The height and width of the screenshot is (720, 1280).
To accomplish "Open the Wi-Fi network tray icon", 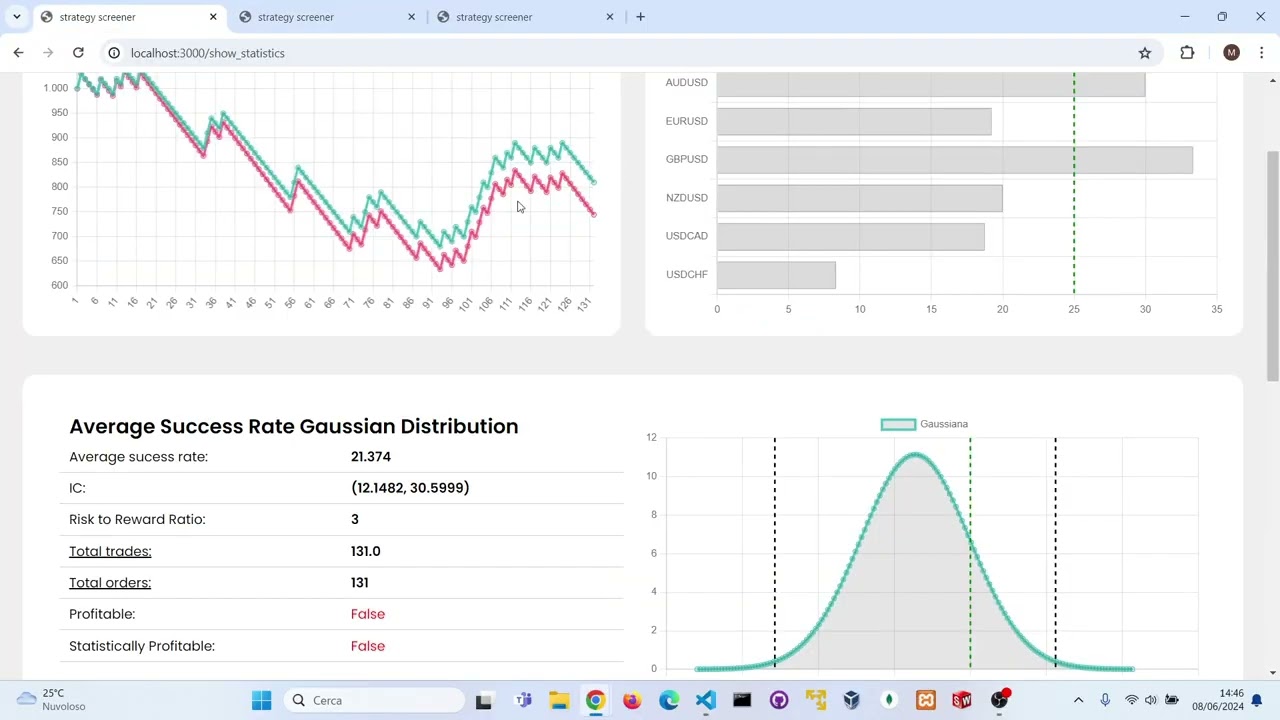I will (x=1131, y=700).
